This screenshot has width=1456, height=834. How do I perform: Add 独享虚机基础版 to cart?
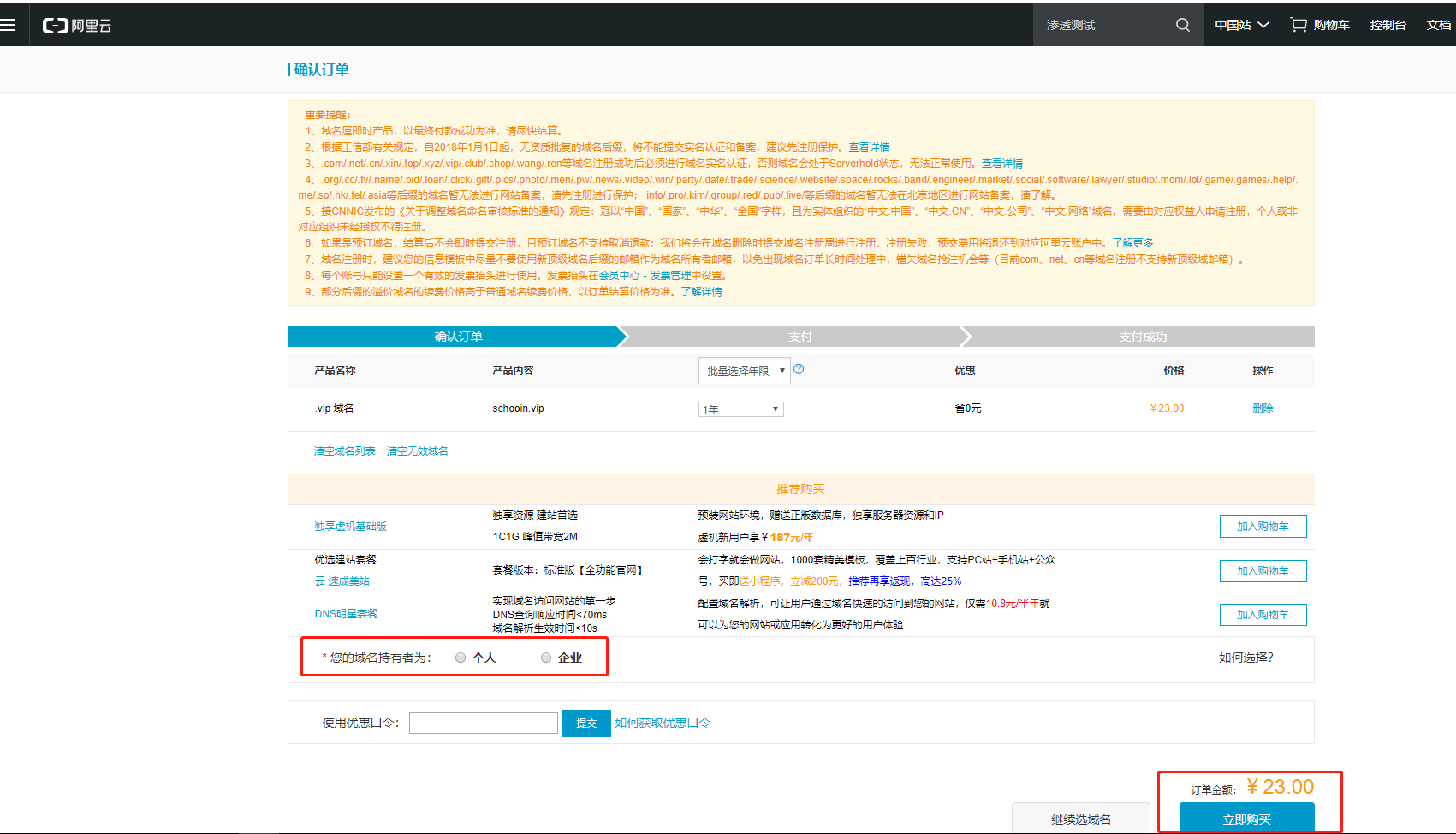click(1263, 527)
